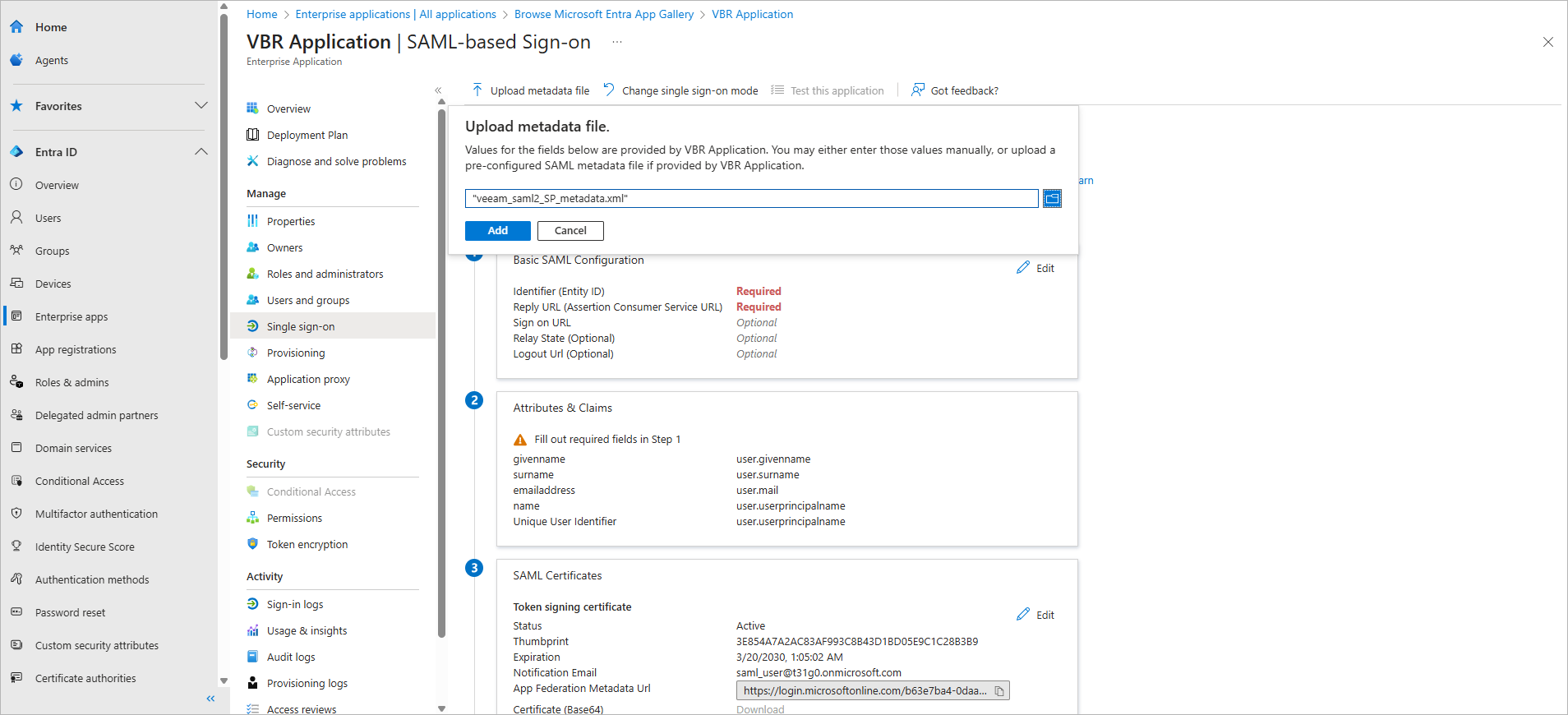Image resolution: width=1568 pixels, height=715 pixels.
Task: Open the Agents icon in sidebar
Action: 16,60
